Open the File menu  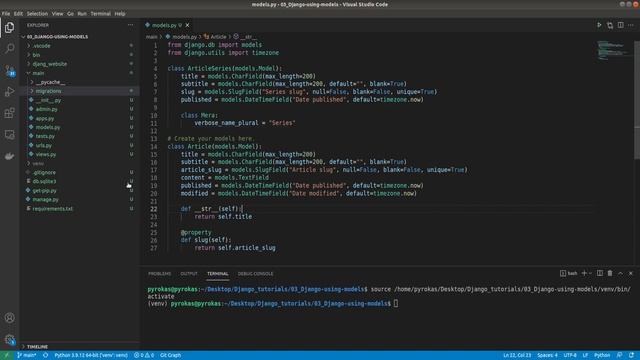6,13
